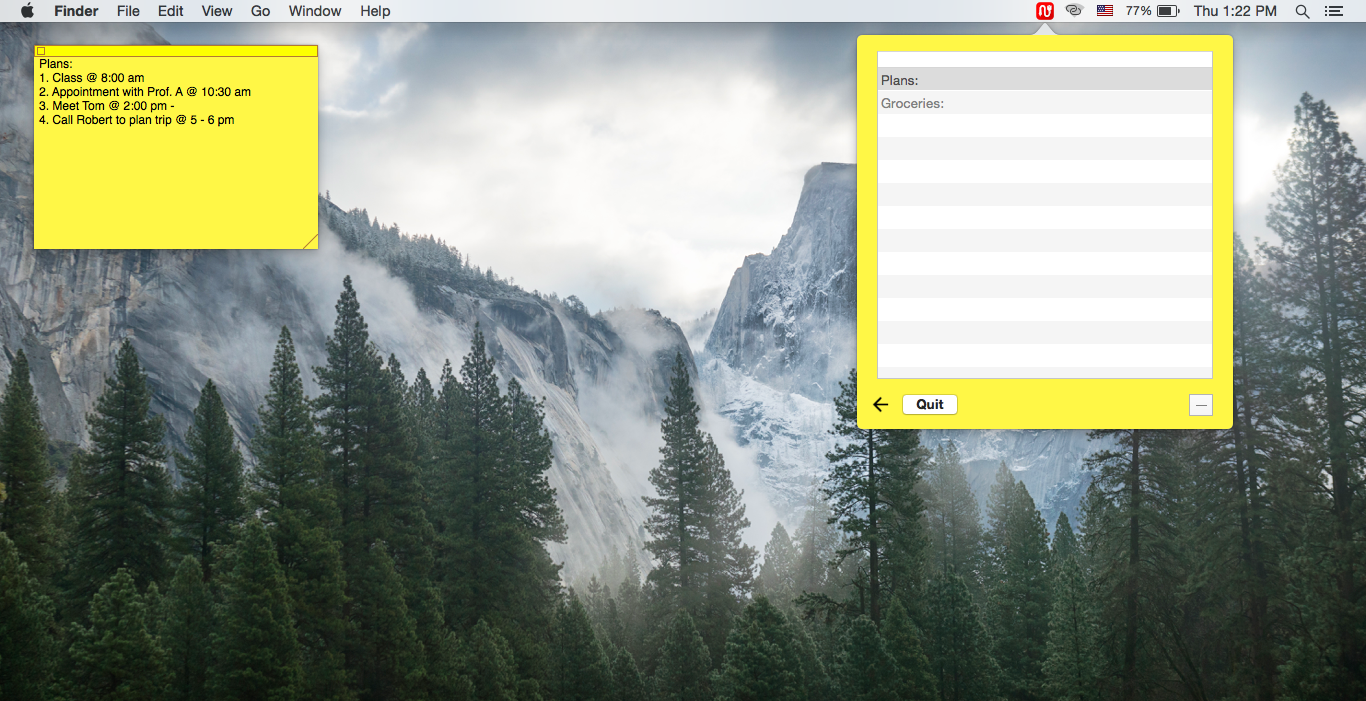1366x701 pixels.
Task: Click "3. Meet Tom @ 2:00 pm" line
Action: [107, 106]
